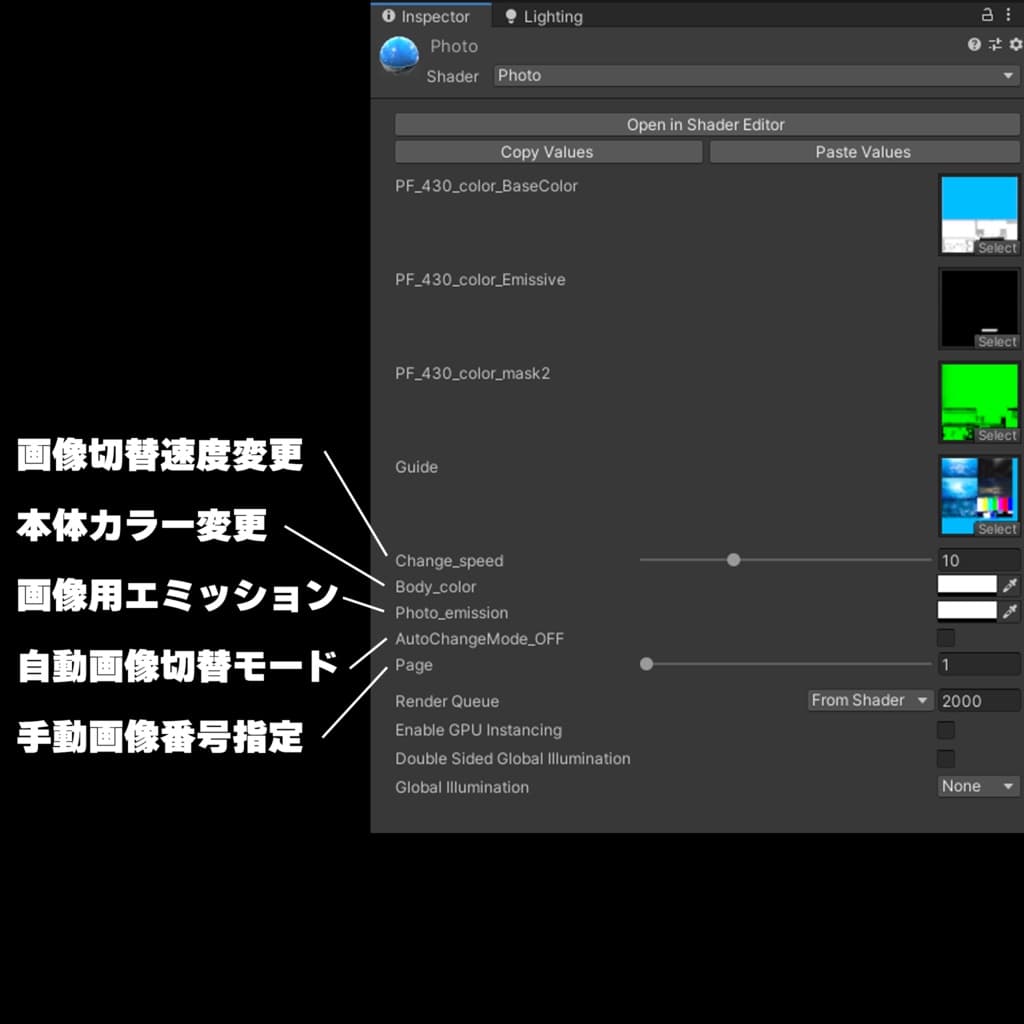Use the Photo_emission eyedropper icon

coord(1010,612)
